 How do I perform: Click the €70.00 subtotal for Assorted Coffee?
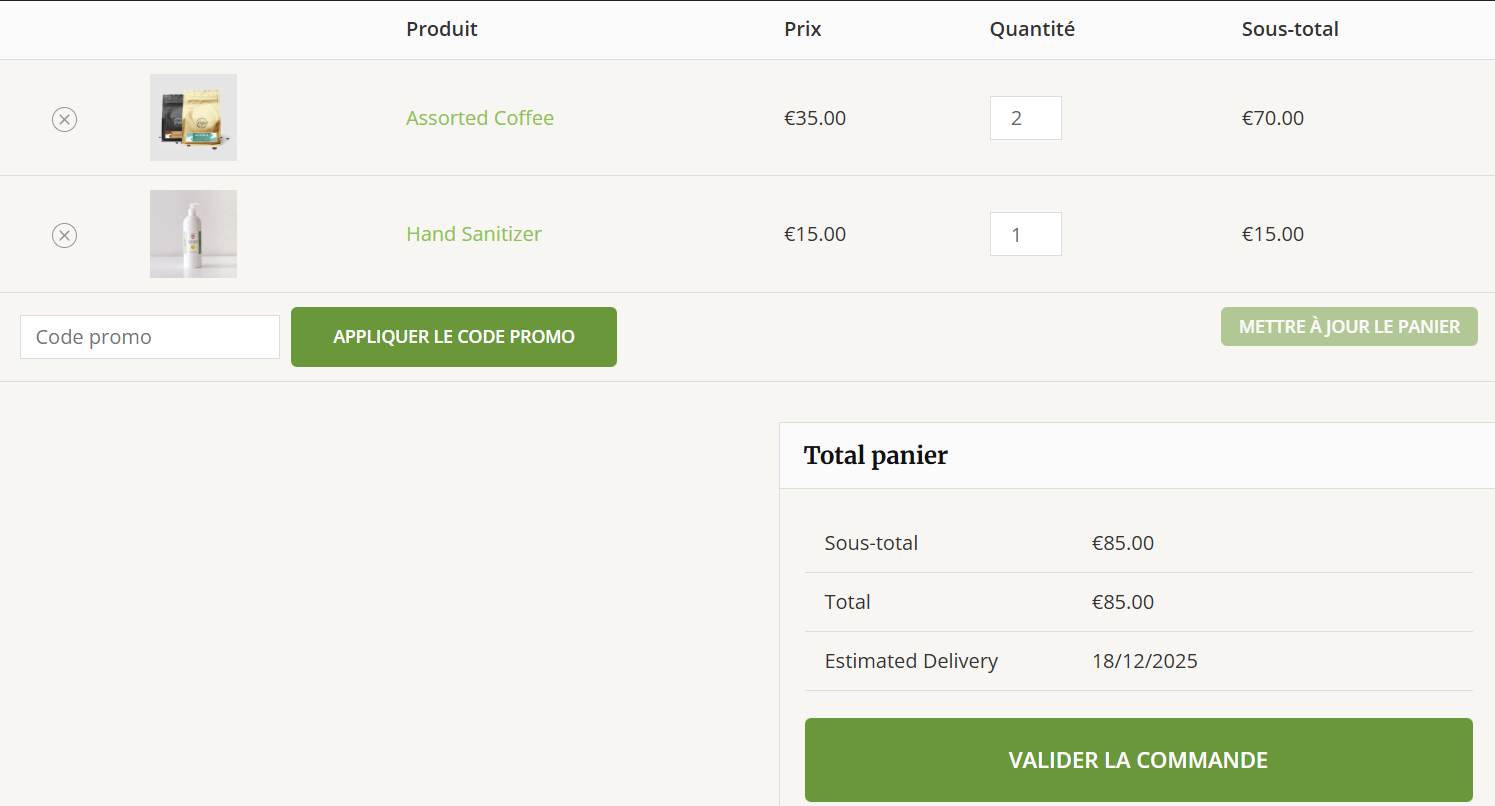tap(1273, 117)
